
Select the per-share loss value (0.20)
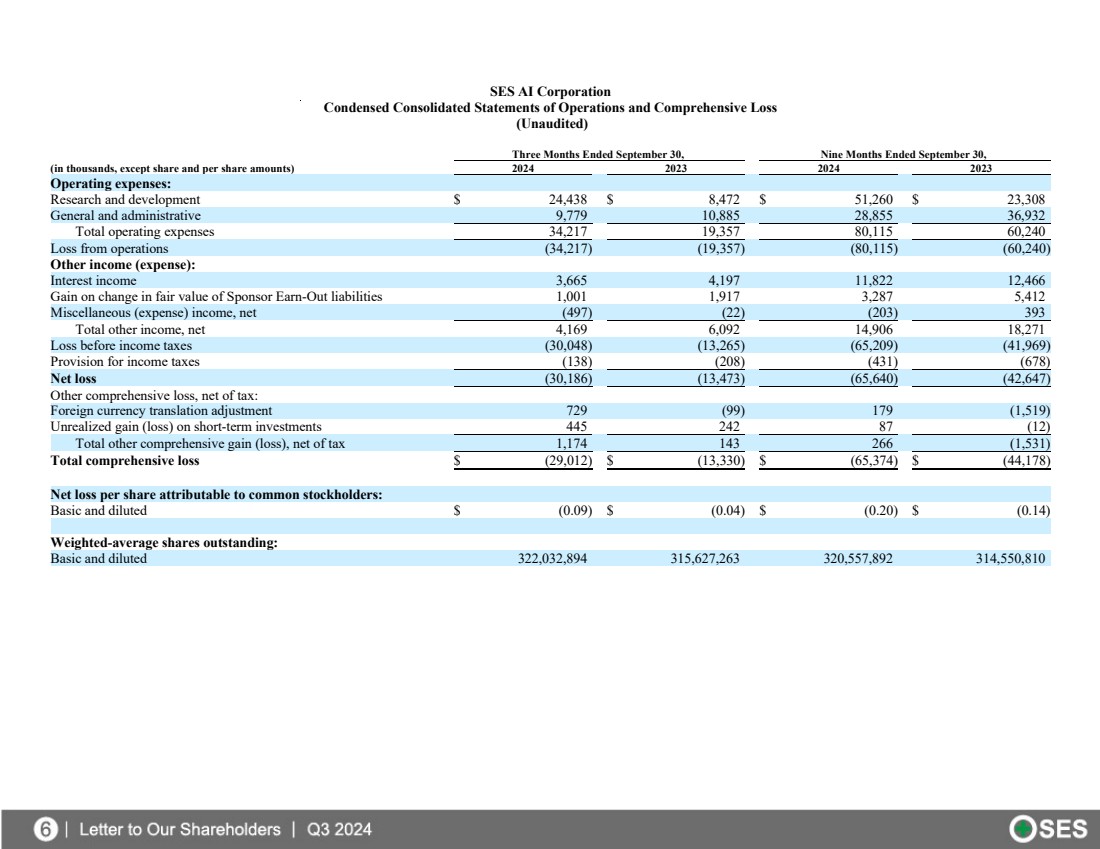coord(880,511)
